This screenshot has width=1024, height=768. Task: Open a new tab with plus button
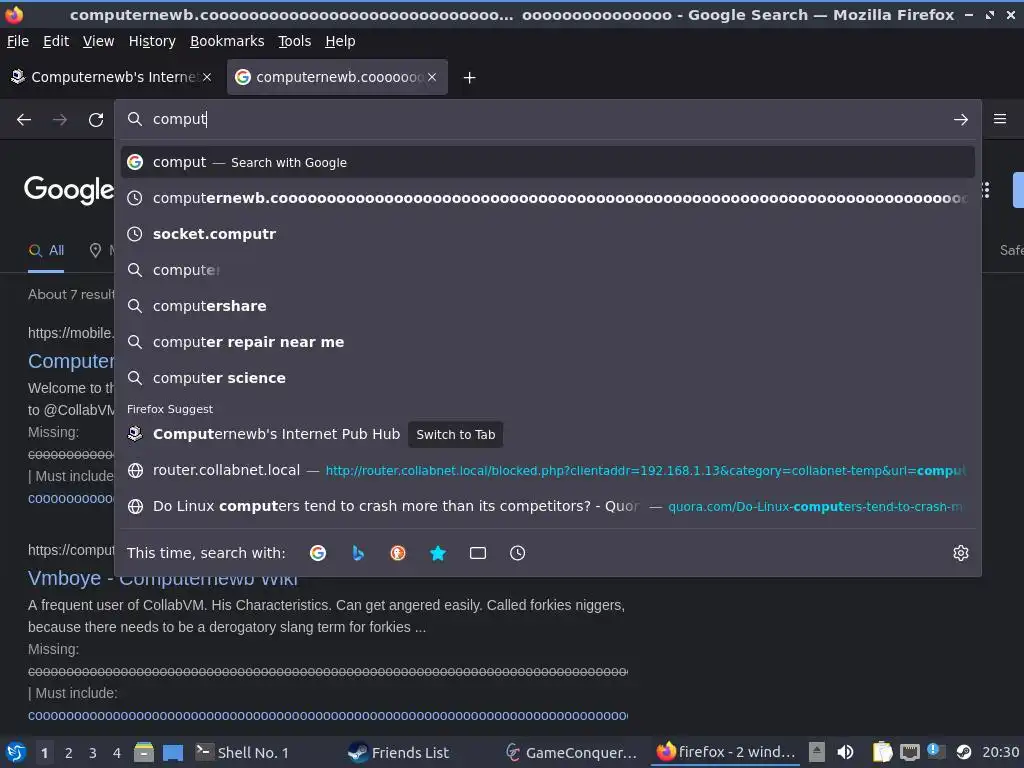[x=469, y=78]
